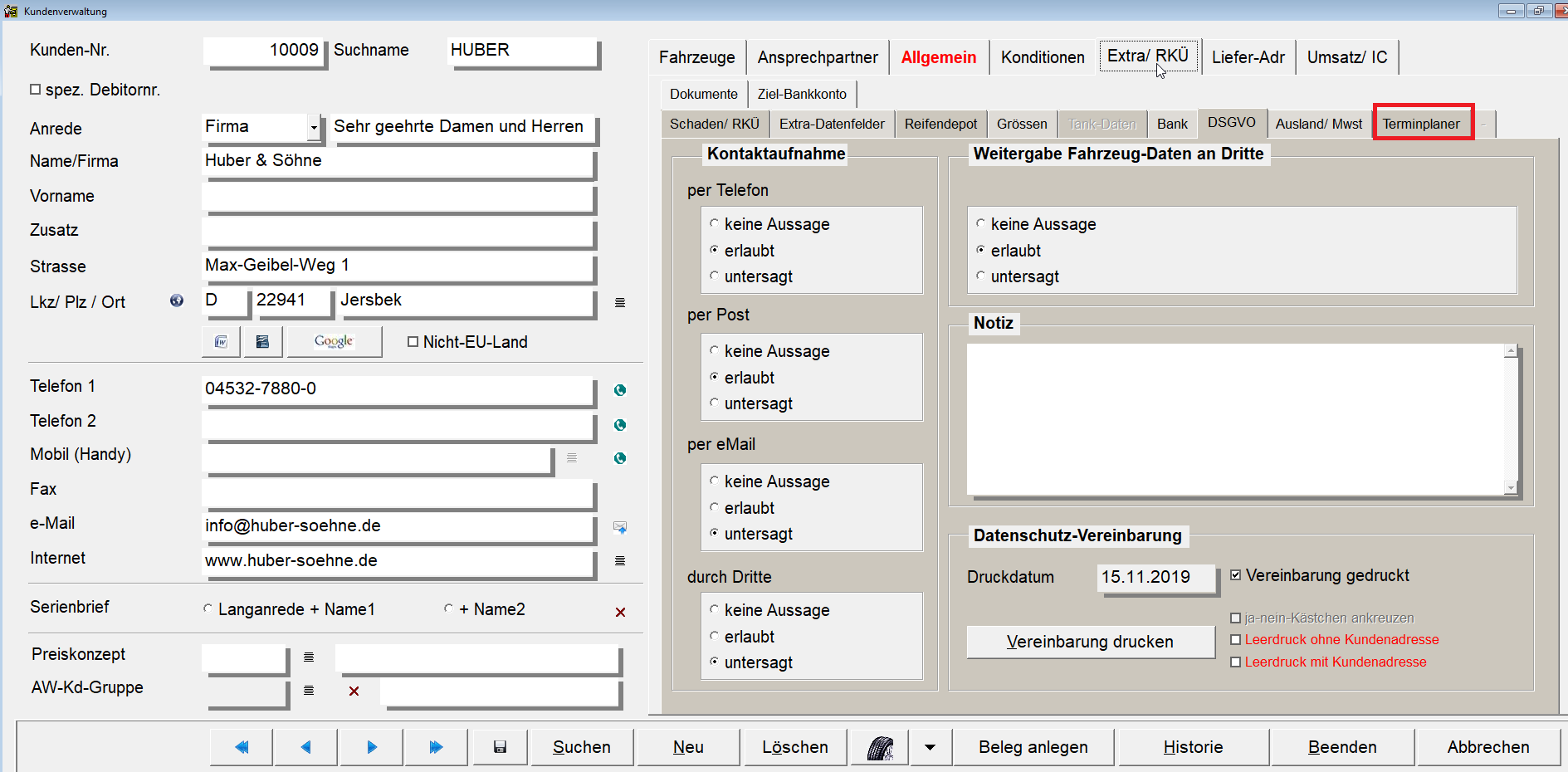This screenshot has height=772, width=1568.
Task: Click the e-Mail field with info@huber-soehne.de
Action: 398,526
